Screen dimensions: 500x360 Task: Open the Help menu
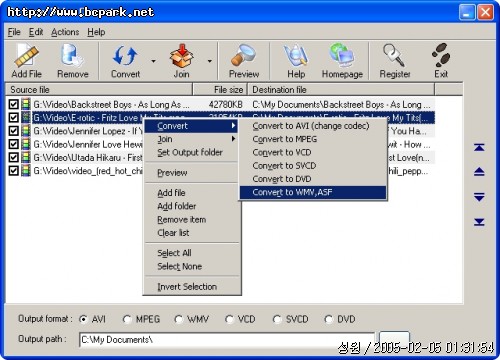[96, 32]
